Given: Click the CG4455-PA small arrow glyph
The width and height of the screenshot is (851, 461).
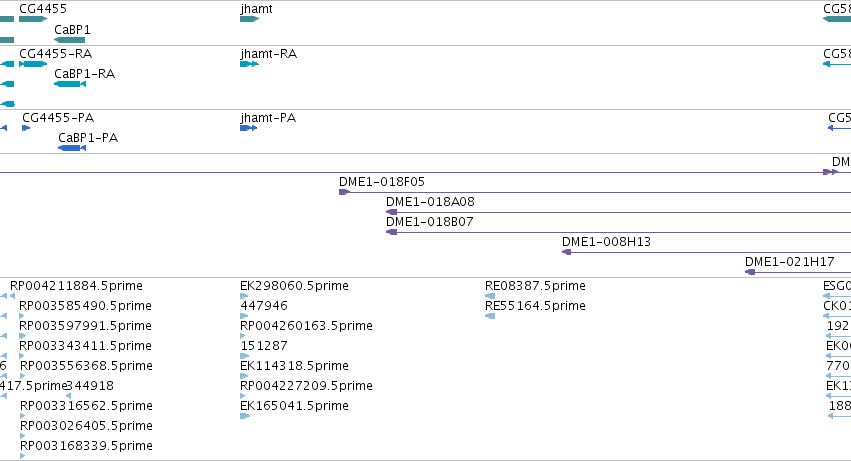Looking at the screenshot, I should 26,128.
